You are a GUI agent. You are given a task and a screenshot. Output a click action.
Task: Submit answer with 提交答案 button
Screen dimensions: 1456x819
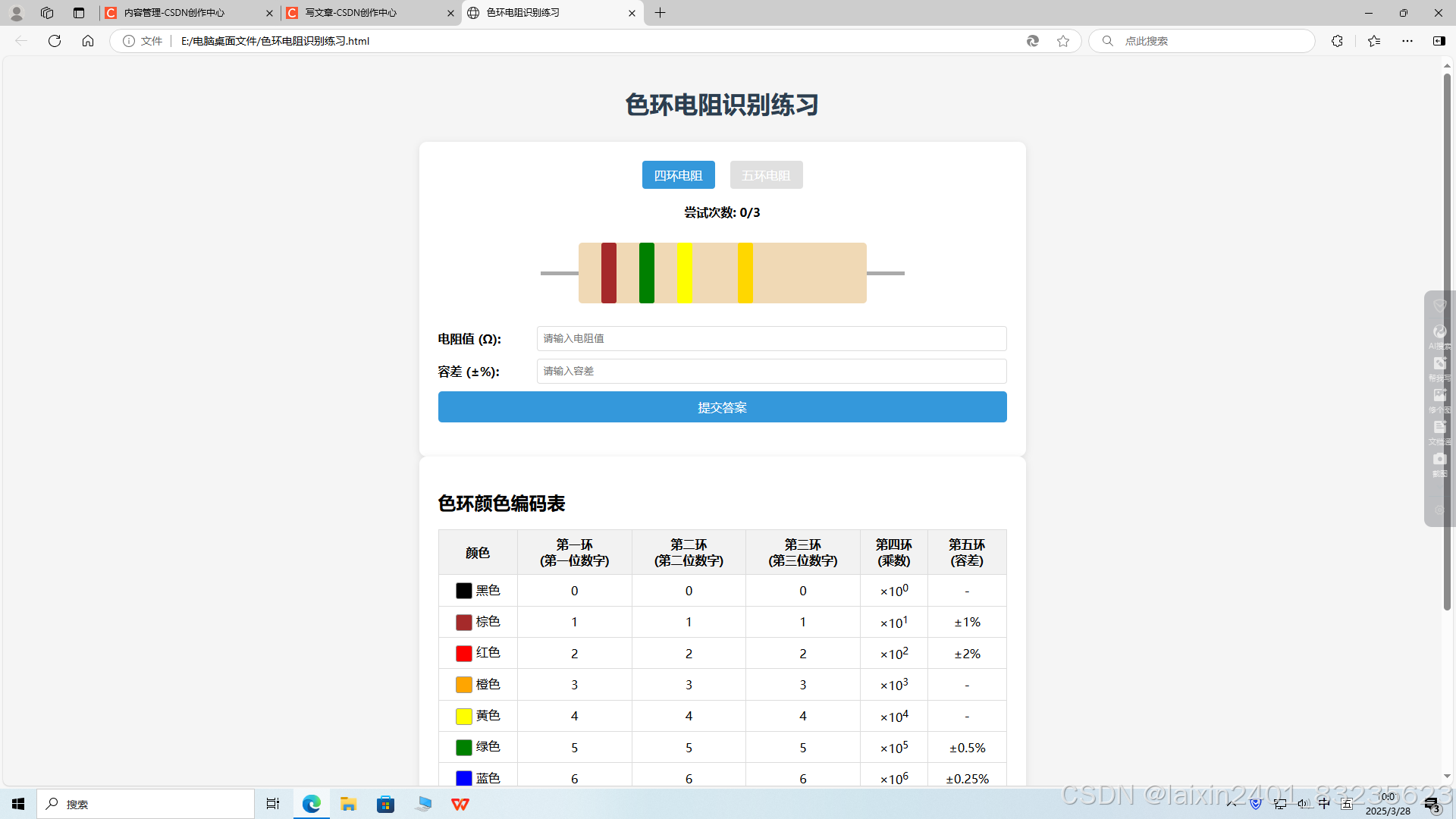click(x=722, y=407)
